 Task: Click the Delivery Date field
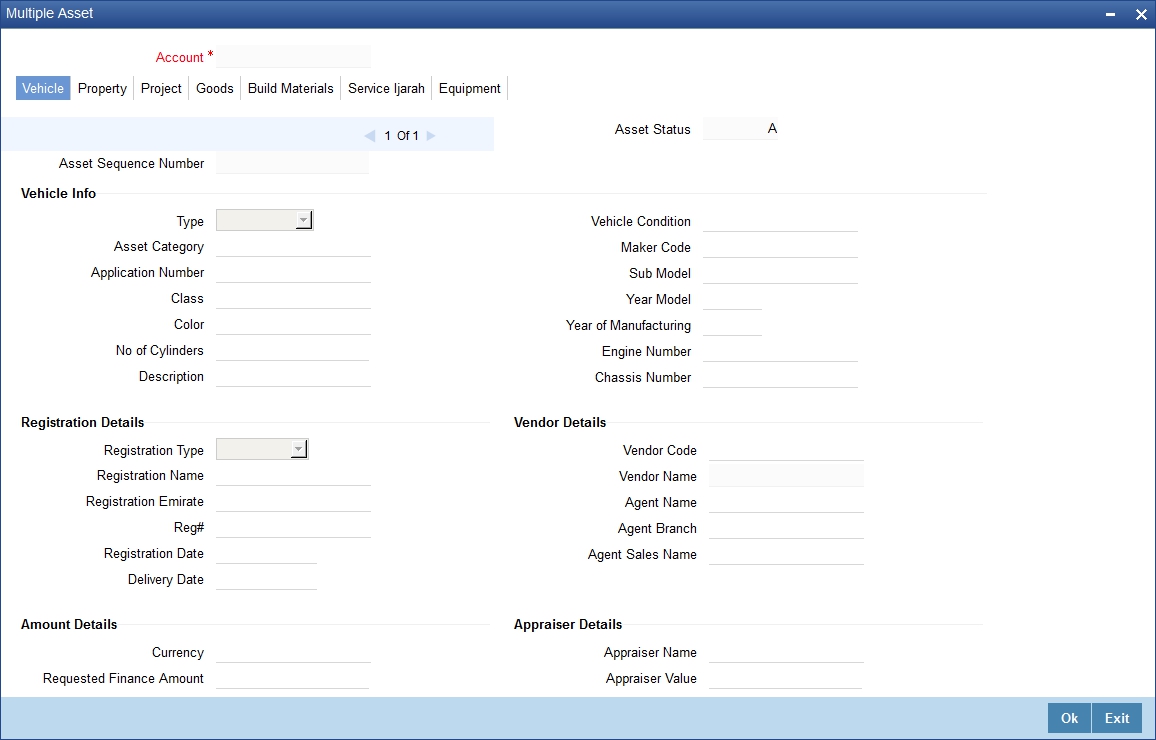tap(266, 579)
